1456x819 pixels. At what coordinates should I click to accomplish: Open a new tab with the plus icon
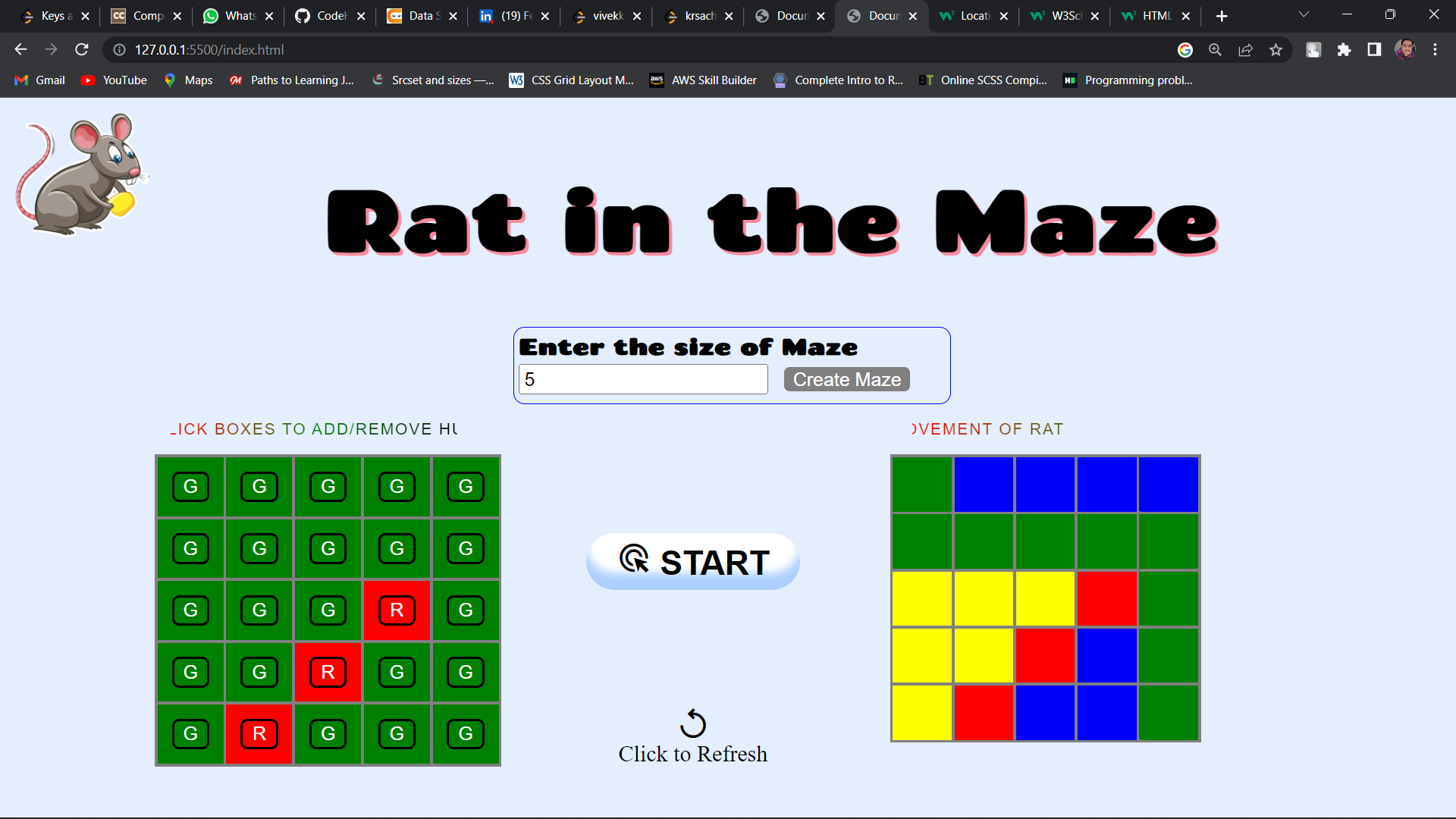tap(1222, 15)
